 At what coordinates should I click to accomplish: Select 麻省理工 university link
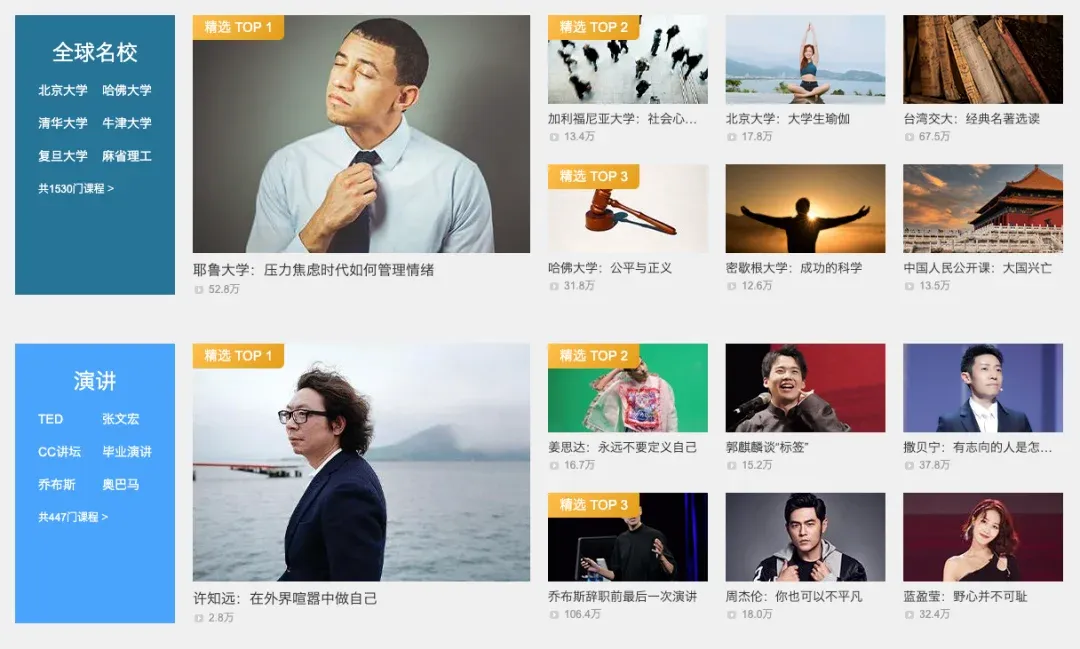pyautogui.click(x=127, y=156)
